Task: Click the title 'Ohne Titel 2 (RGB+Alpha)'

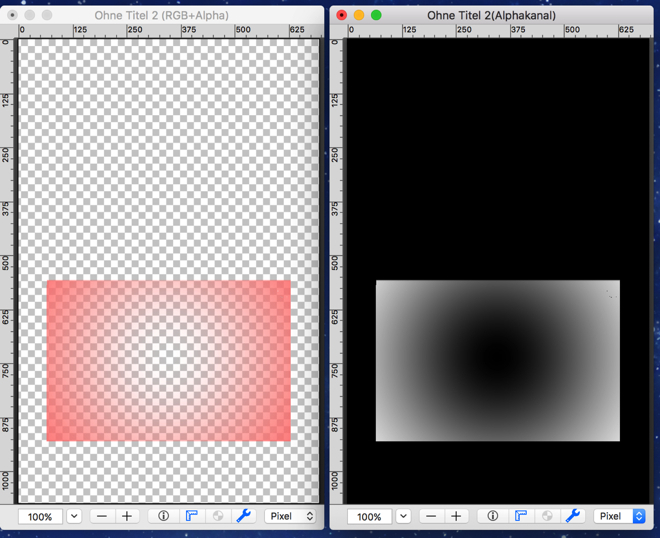Action: tap(162, 16)
